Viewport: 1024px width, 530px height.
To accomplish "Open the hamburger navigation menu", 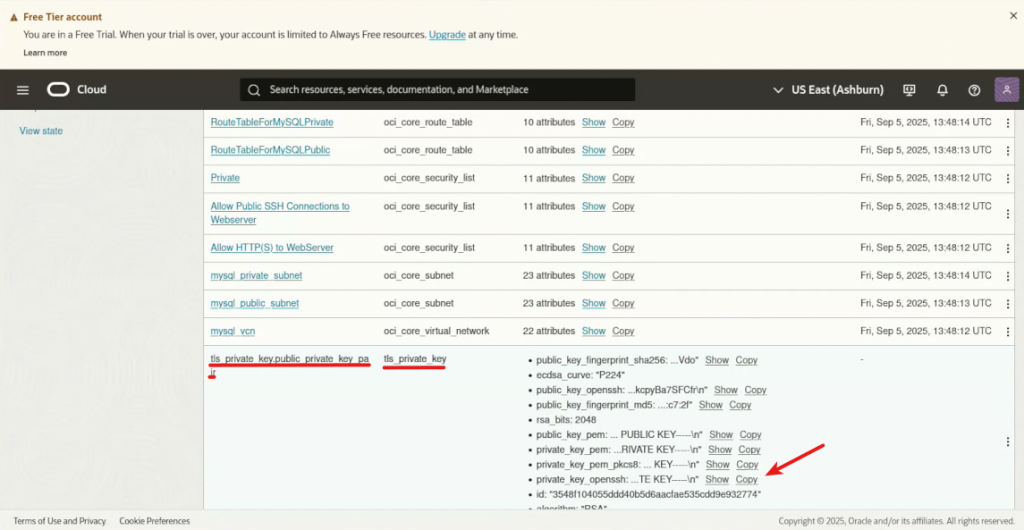I will (23, 90).
